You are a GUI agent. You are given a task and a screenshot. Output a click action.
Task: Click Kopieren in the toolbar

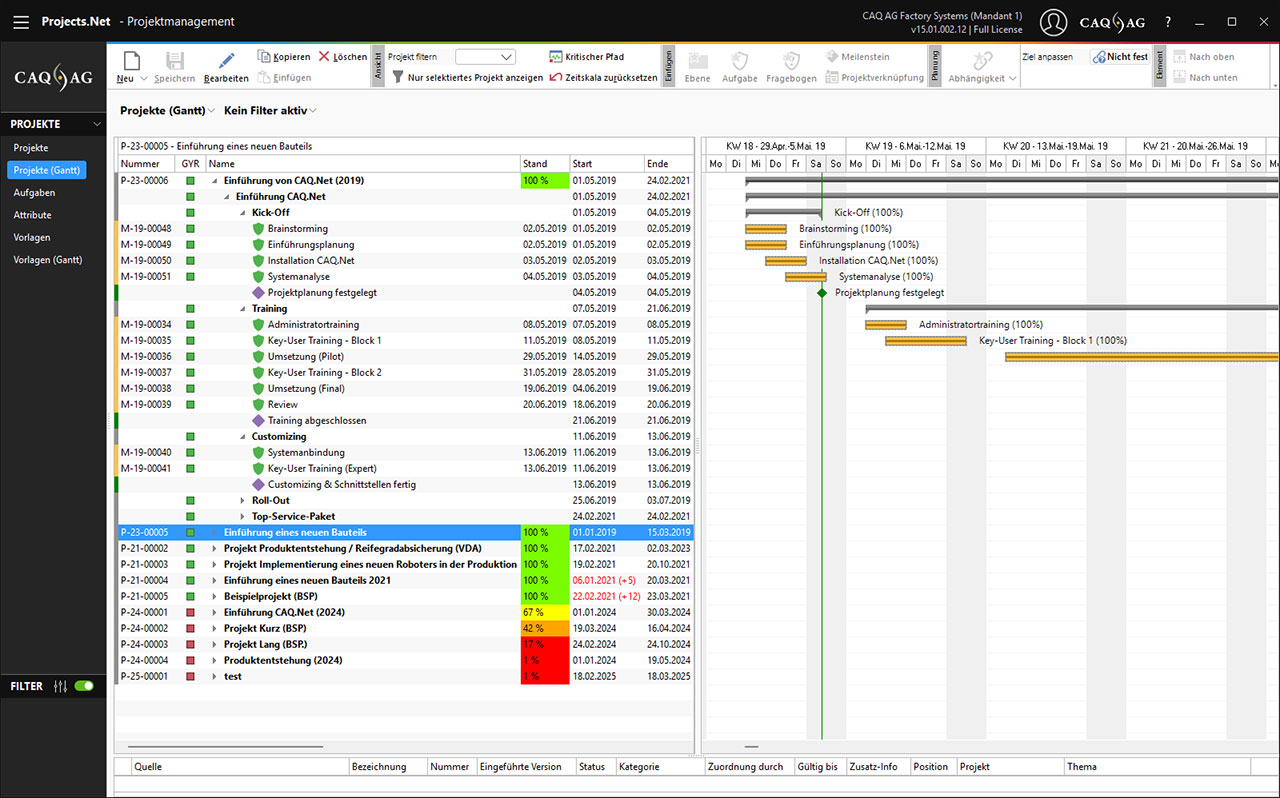284,57
